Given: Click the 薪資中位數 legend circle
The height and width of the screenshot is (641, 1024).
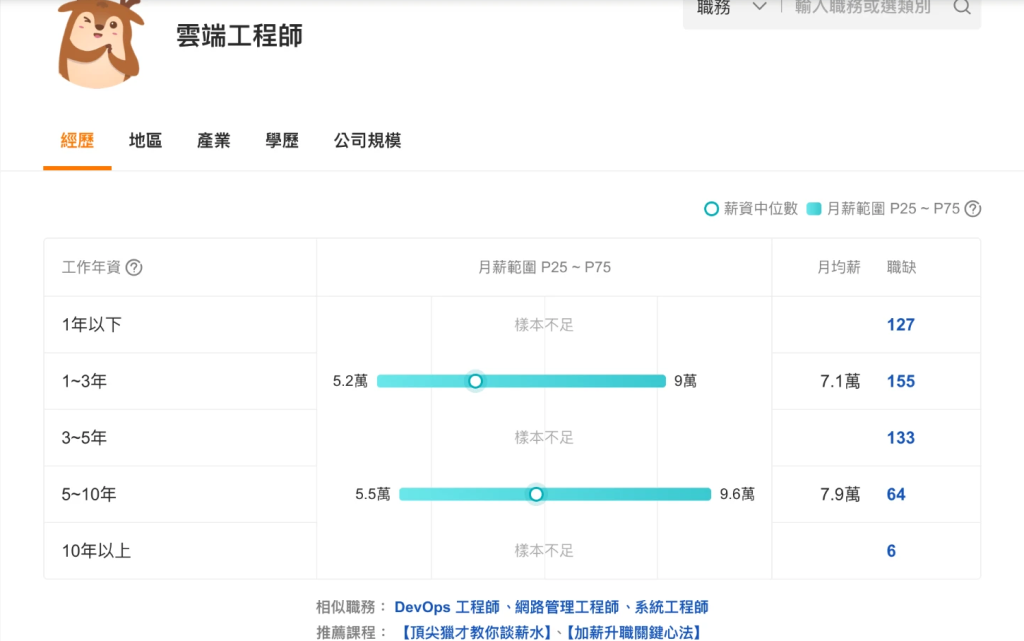Looking at the screenshot, I should click(x=711, y=209).
